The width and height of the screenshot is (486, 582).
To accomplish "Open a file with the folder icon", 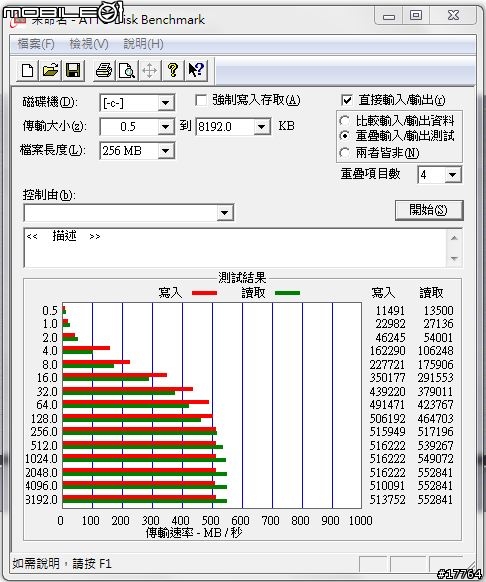I will [50, 70].
